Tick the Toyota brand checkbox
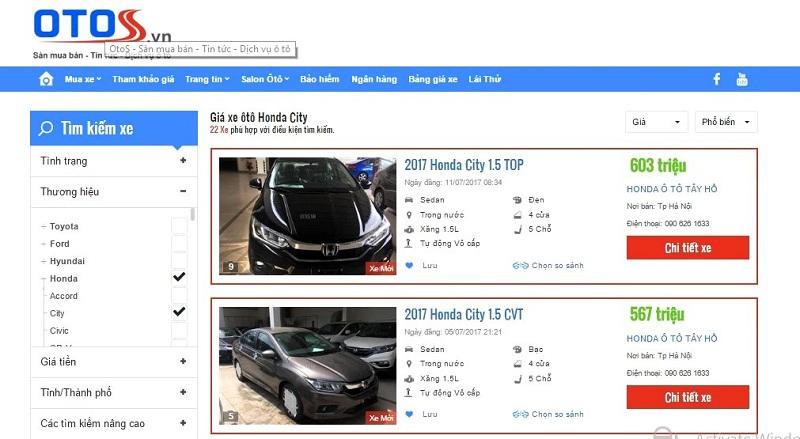800x439 pixels. coord(179,226)
